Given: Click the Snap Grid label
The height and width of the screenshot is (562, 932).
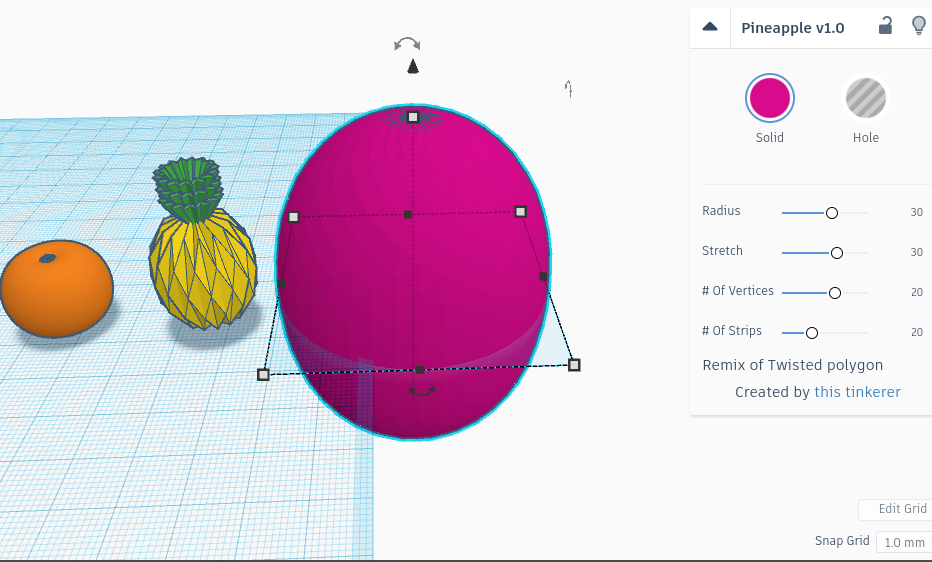Looking at the screenshot, I should pos(842,541).
